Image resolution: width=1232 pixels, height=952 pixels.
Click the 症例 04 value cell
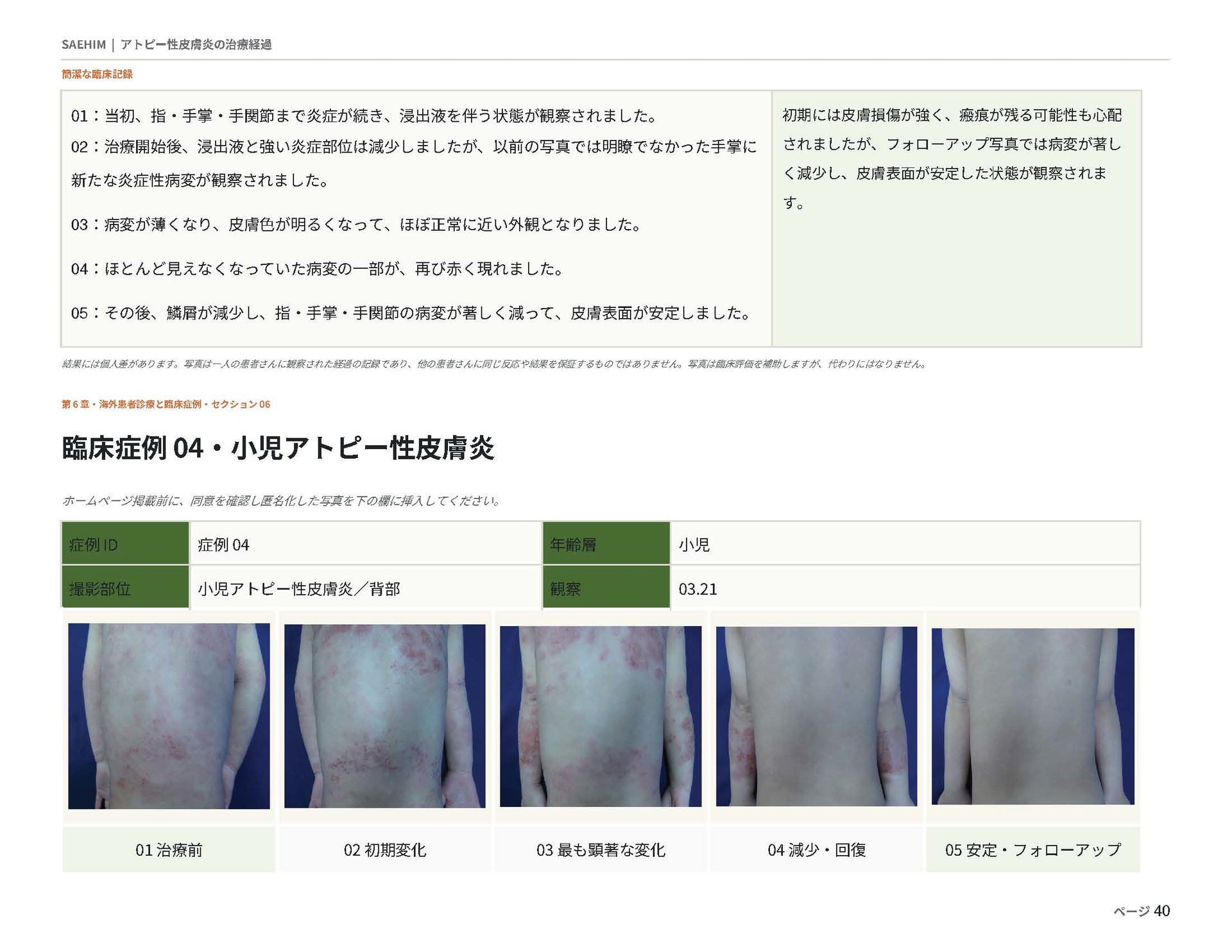[366, 544]
